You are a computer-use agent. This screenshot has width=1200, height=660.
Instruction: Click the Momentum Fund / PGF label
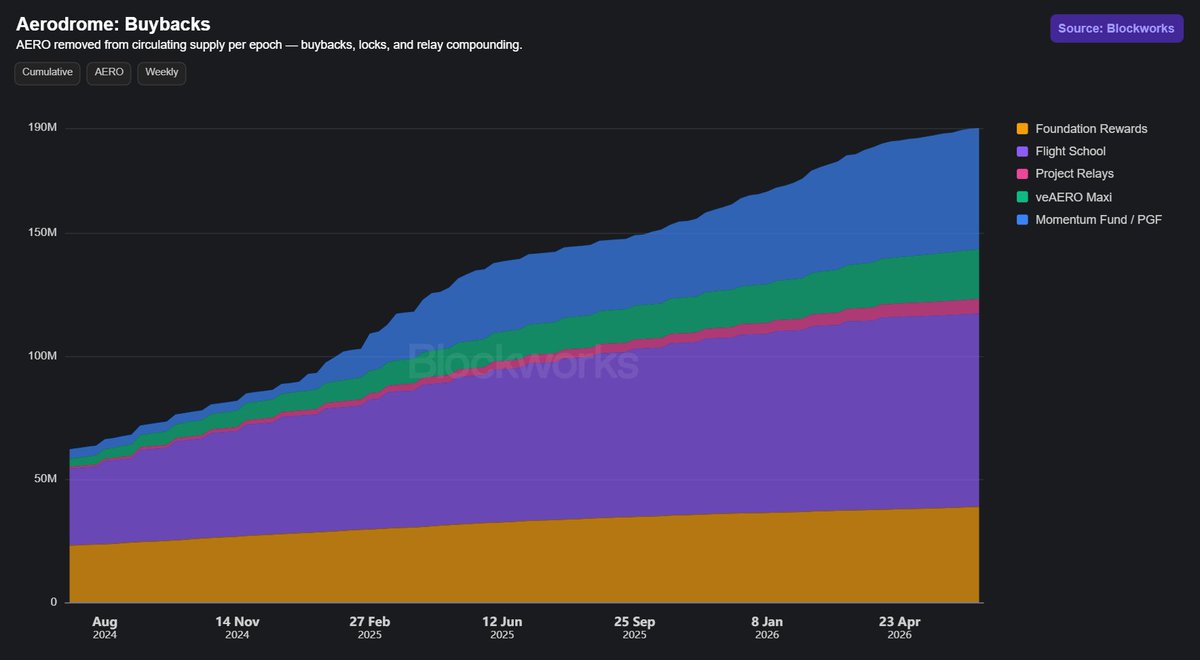pyautogui.click(x=1098, y=219)
